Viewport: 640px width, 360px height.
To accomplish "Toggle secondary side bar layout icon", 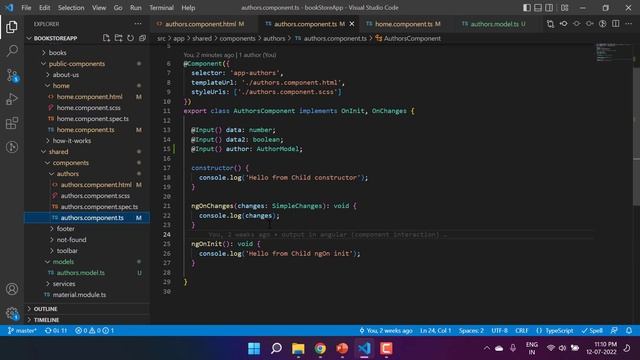I will [x=549, y=8].
